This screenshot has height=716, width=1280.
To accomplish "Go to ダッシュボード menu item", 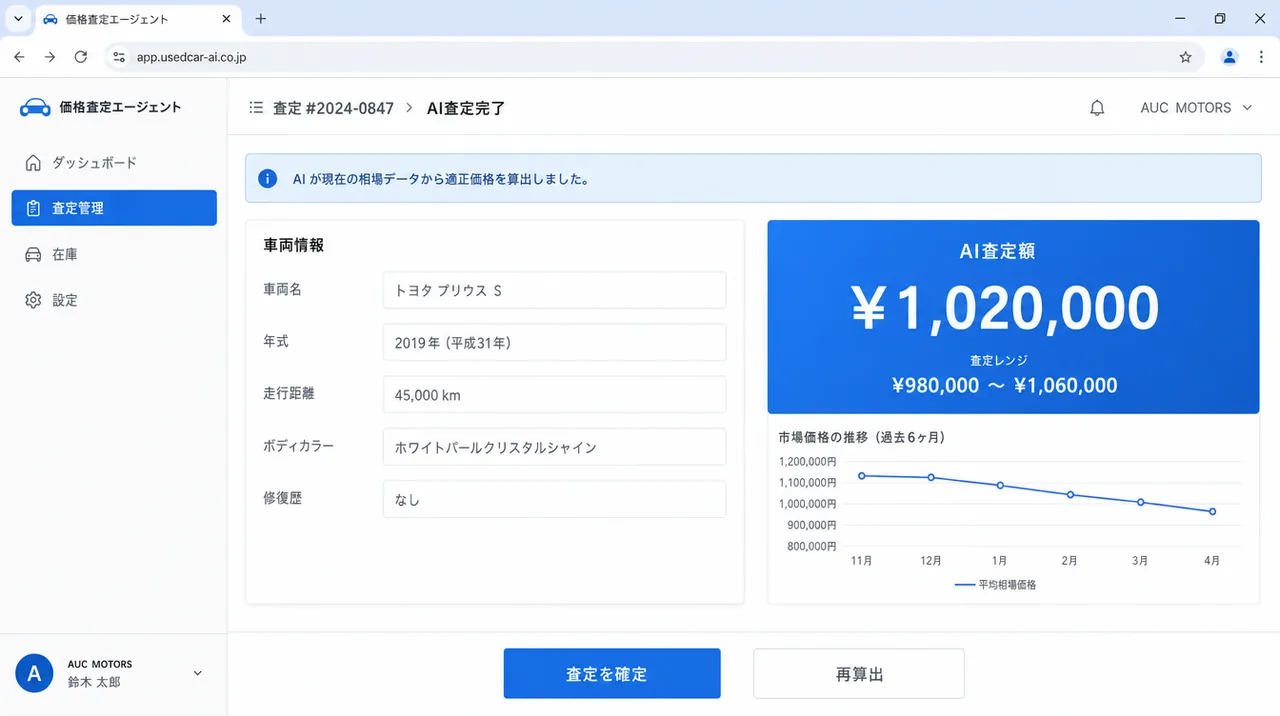I will [114, 163].
